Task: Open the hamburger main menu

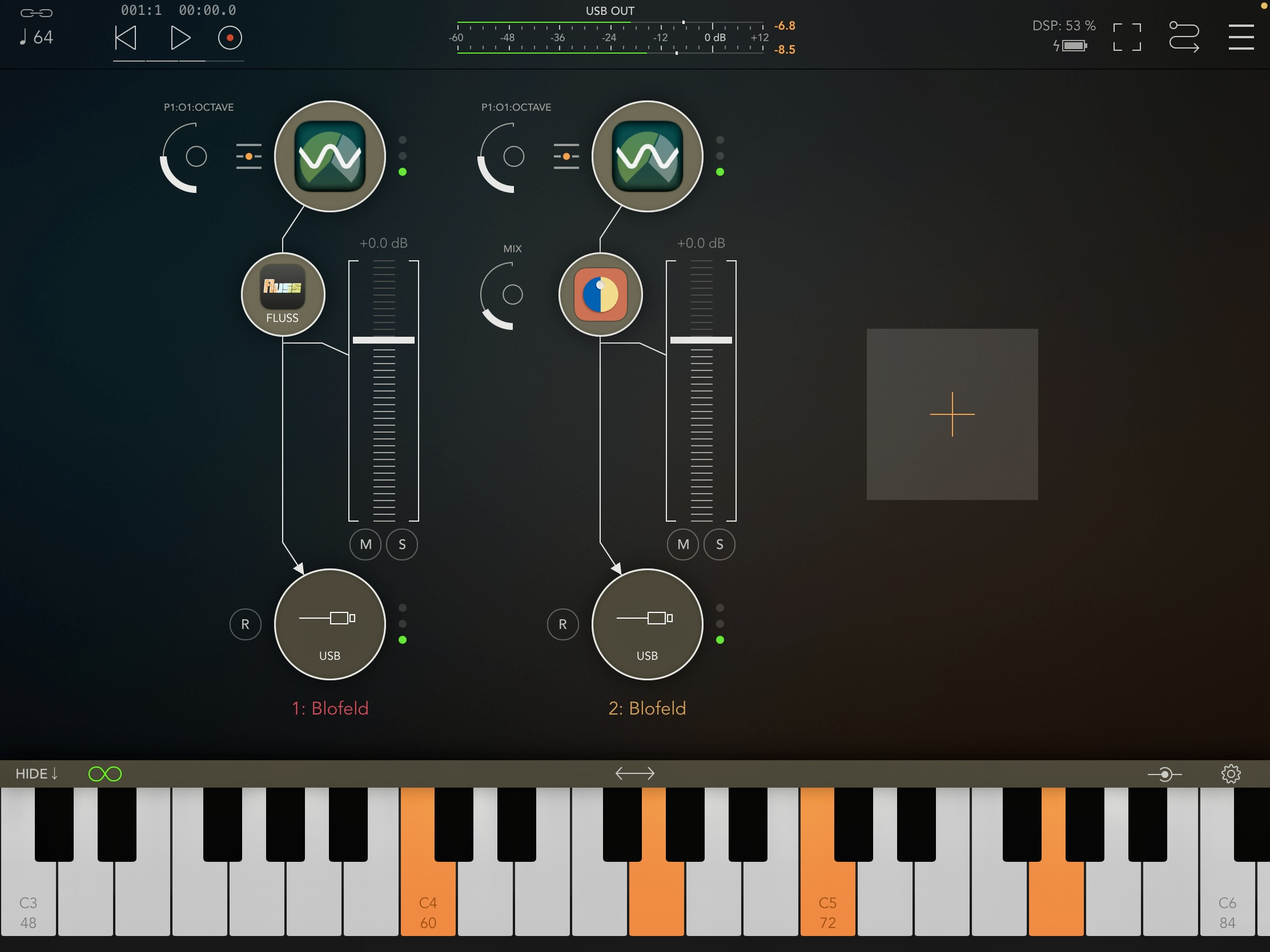Action: [1241, 37]
